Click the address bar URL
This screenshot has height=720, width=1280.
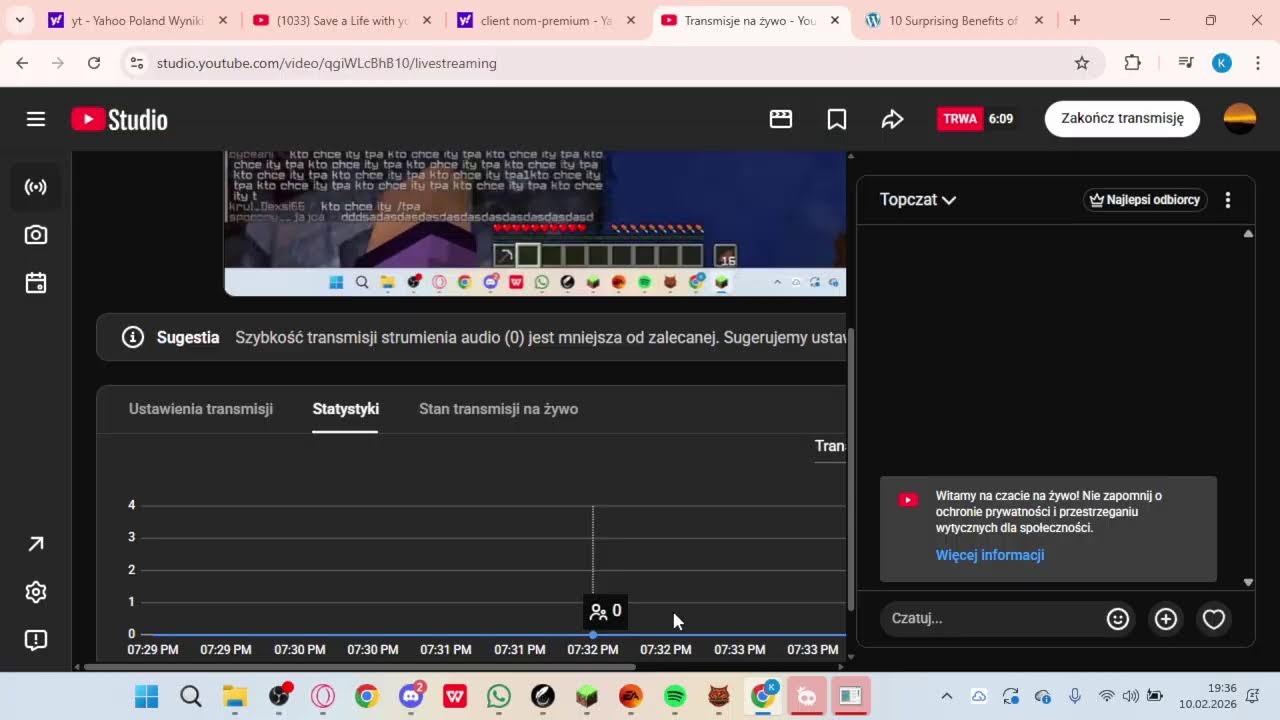[327, 63]
